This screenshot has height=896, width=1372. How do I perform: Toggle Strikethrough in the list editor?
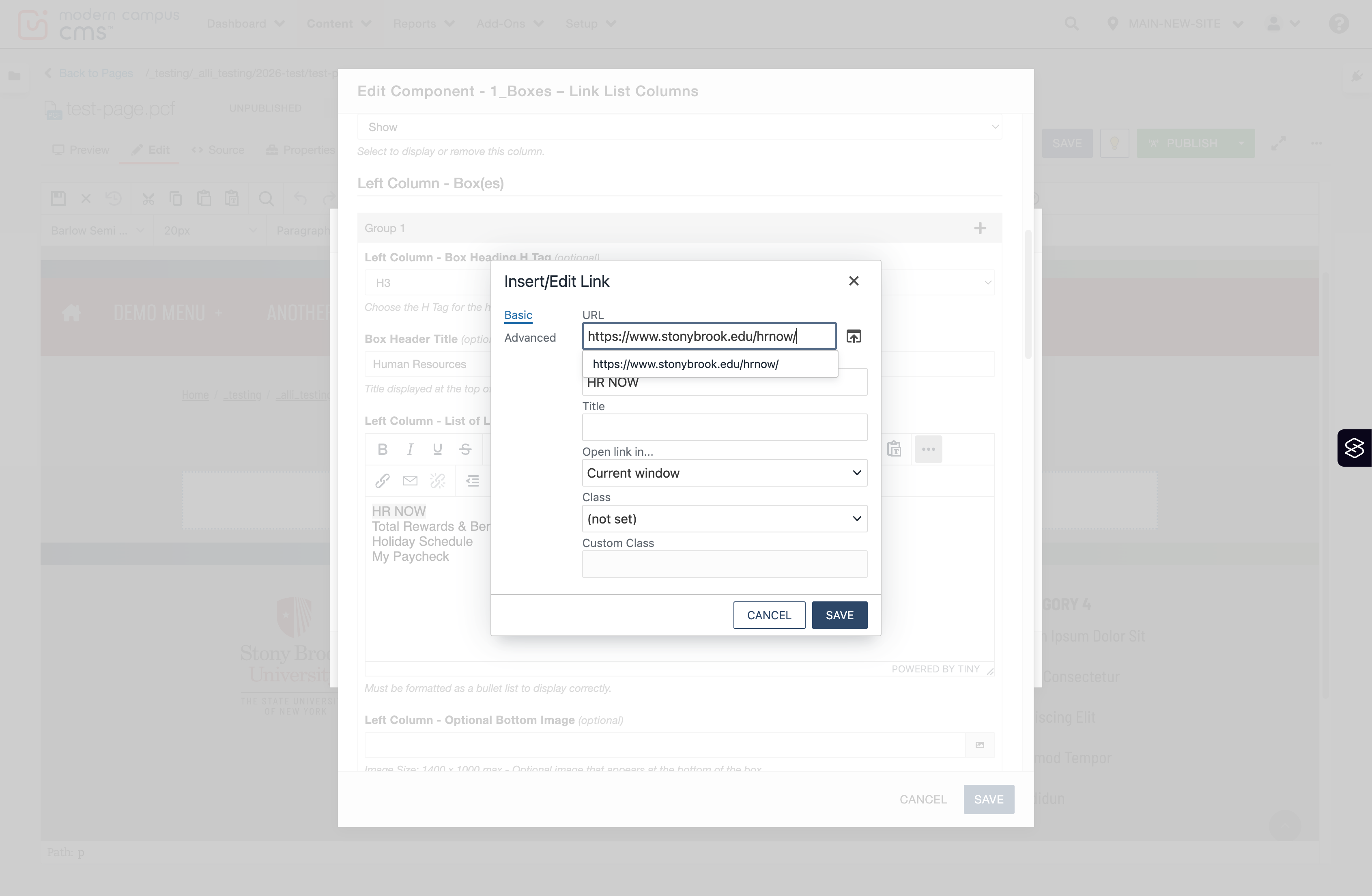coord(465,449)
